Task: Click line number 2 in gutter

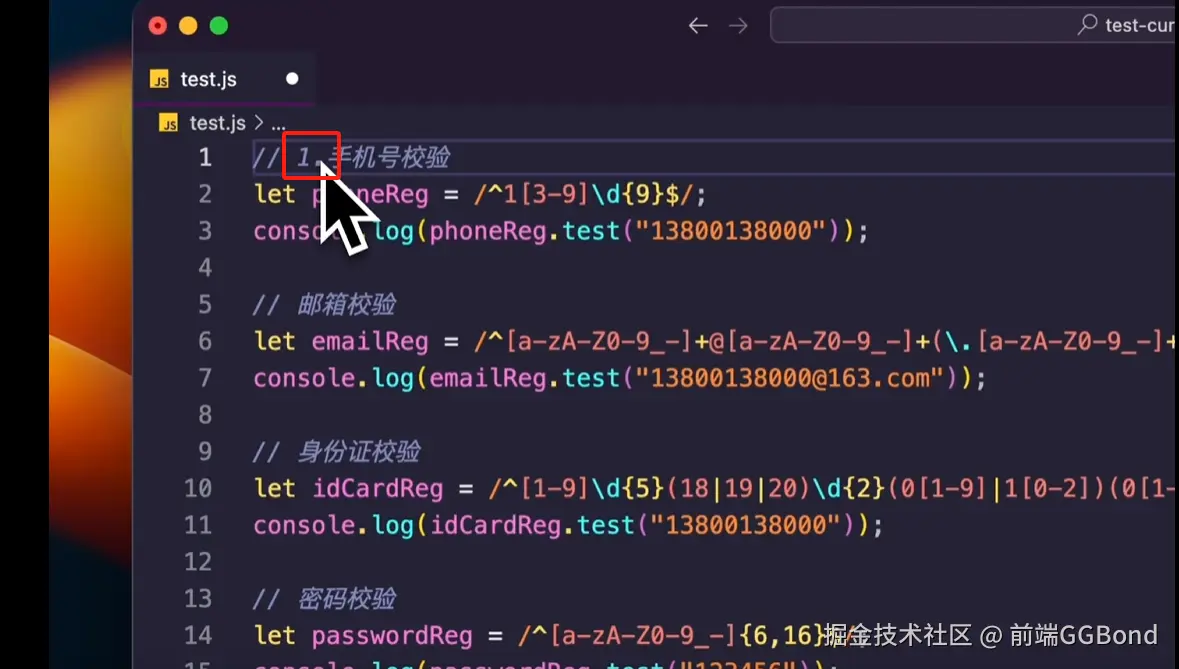Action: [205, 195]
